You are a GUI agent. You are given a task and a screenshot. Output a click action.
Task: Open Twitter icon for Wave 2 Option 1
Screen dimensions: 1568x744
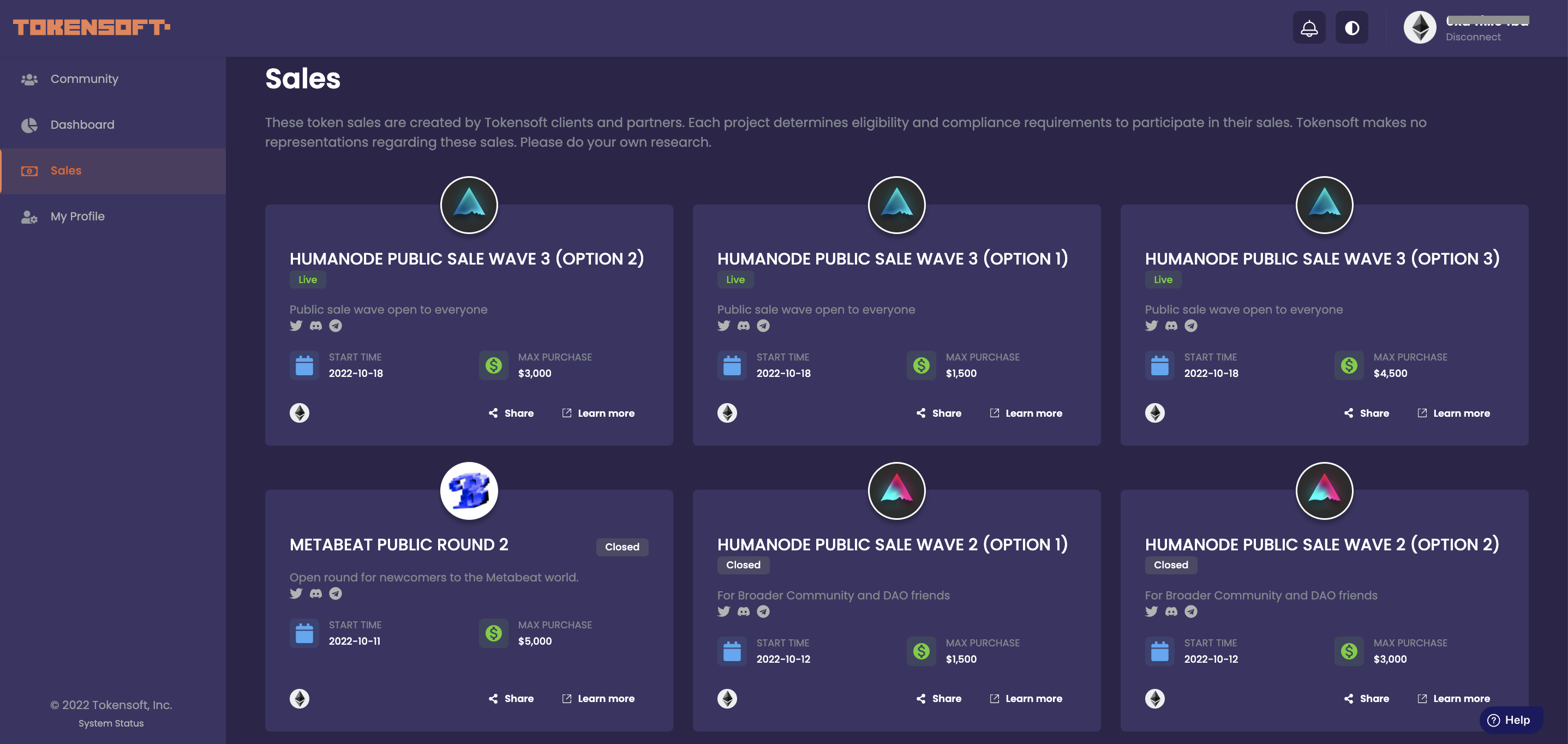pyautogui.click(x=724, y=611)
